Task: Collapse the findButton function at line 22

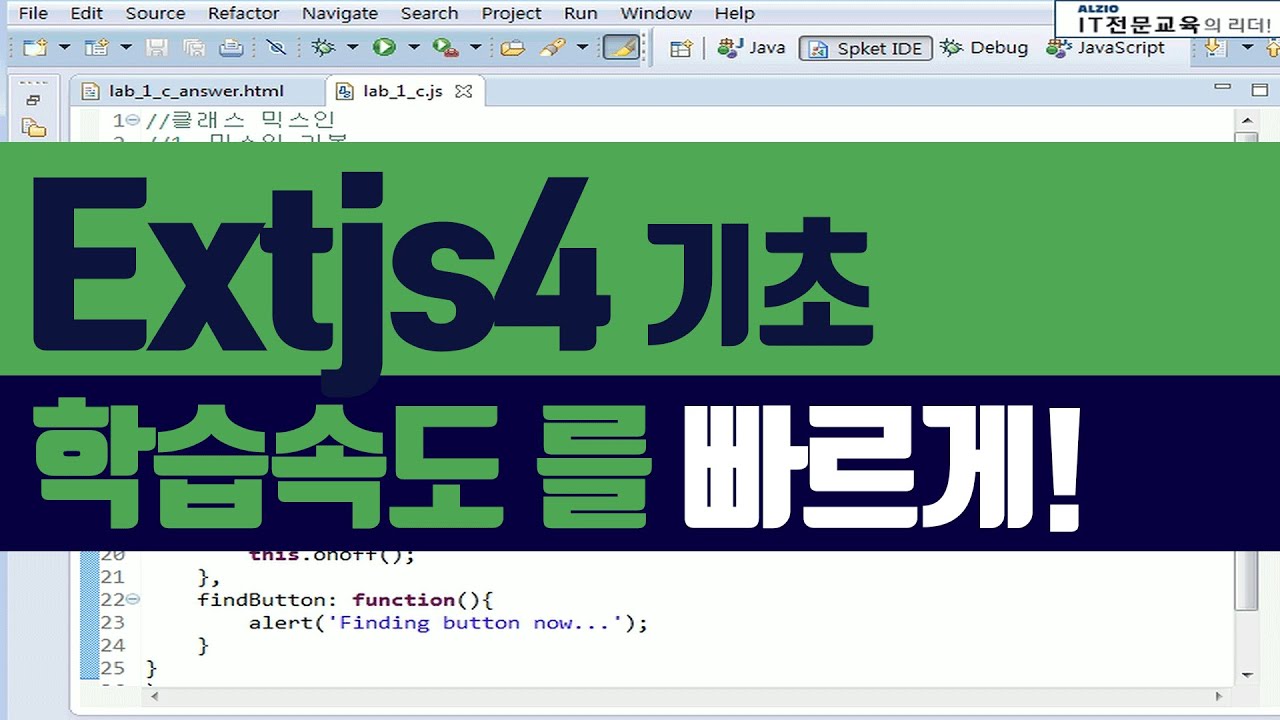Action: pyautogui.click(x=134, y=599)
